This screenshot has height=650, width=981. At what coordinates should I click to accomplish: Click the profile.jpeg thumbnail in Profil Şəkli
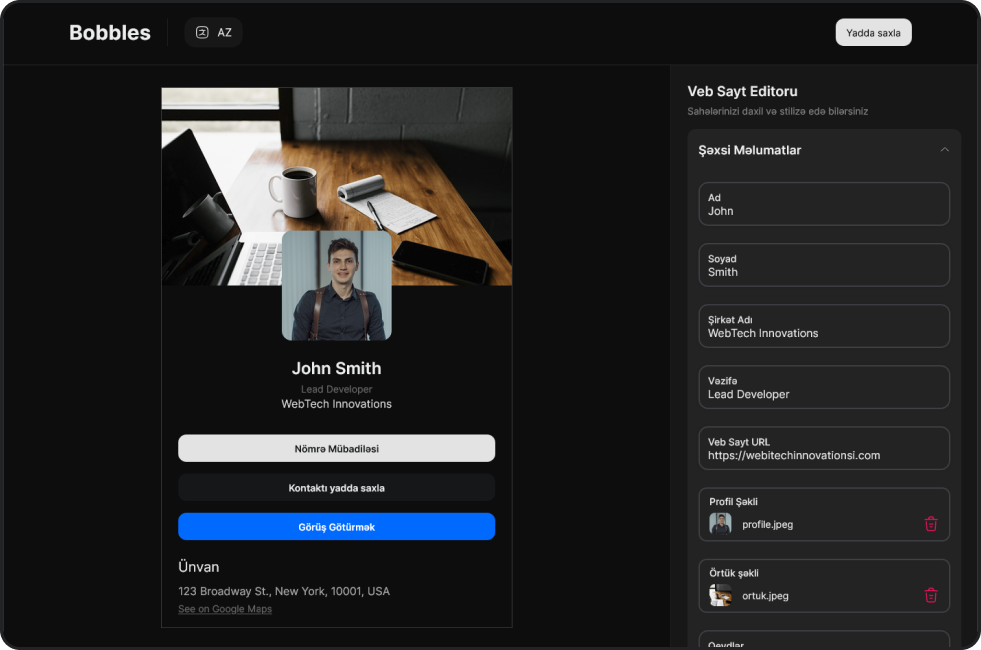[720, 524]
